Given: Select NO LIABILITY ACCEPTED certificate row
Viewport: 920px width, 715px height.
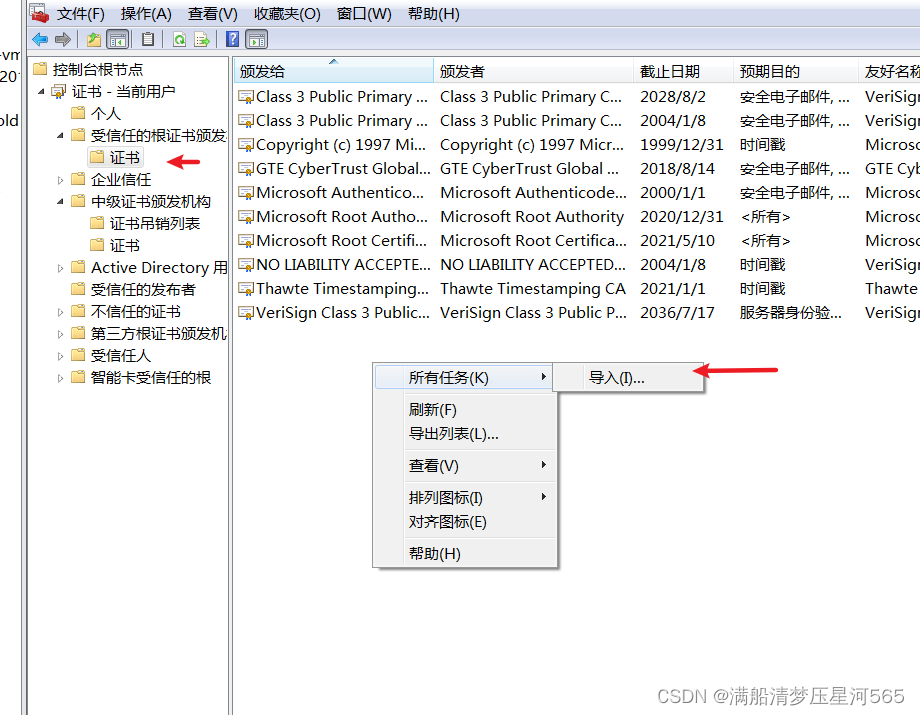Looking at the screenshot, I should [577, 265].
